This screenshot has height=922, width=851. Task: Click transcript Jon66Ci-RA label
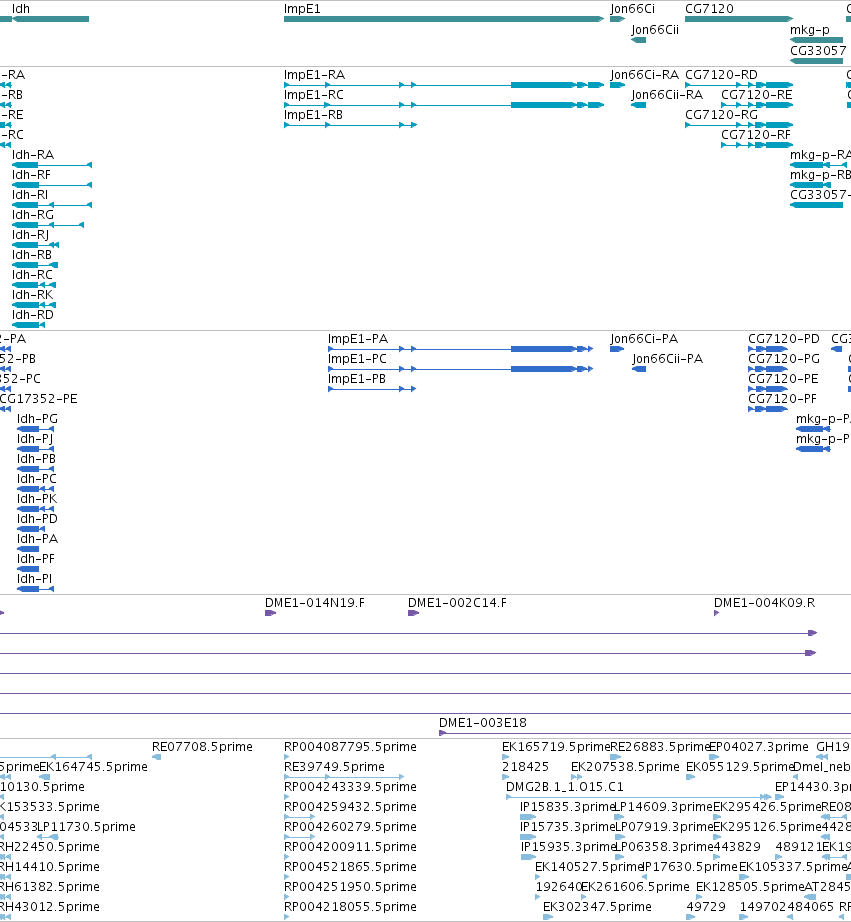645,75
